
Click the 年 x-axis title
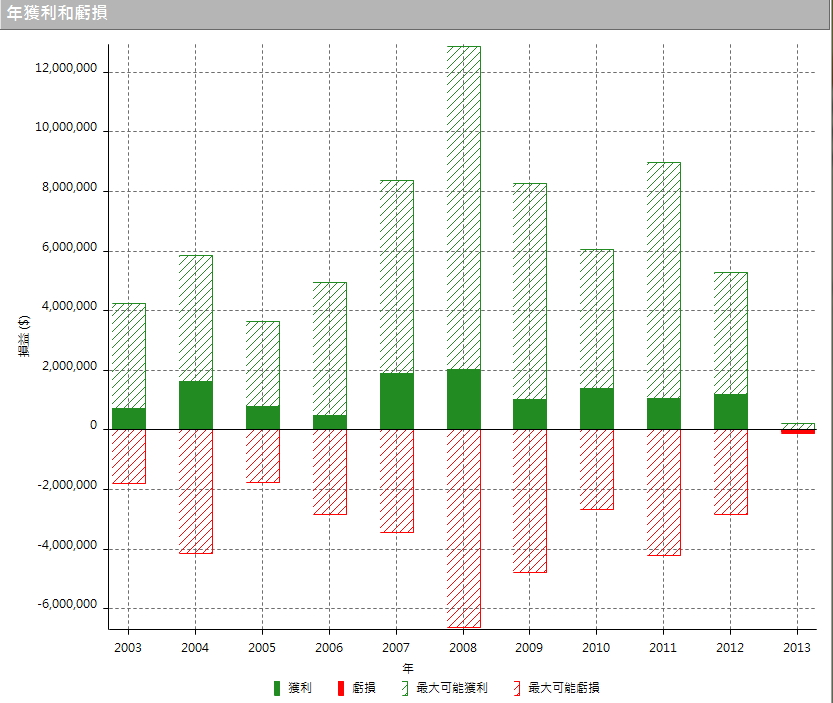(407, 668)
